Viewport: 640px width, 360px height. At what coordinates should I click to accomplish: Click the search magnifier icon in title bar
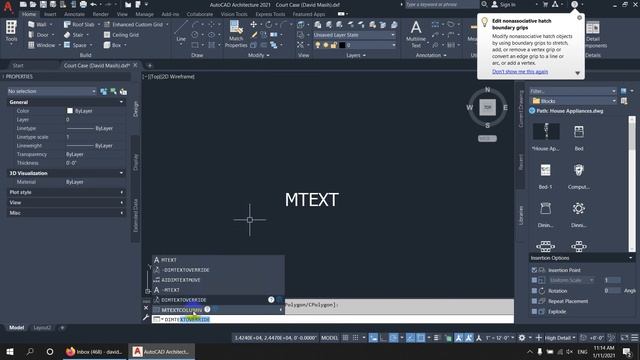click(484, 4)
